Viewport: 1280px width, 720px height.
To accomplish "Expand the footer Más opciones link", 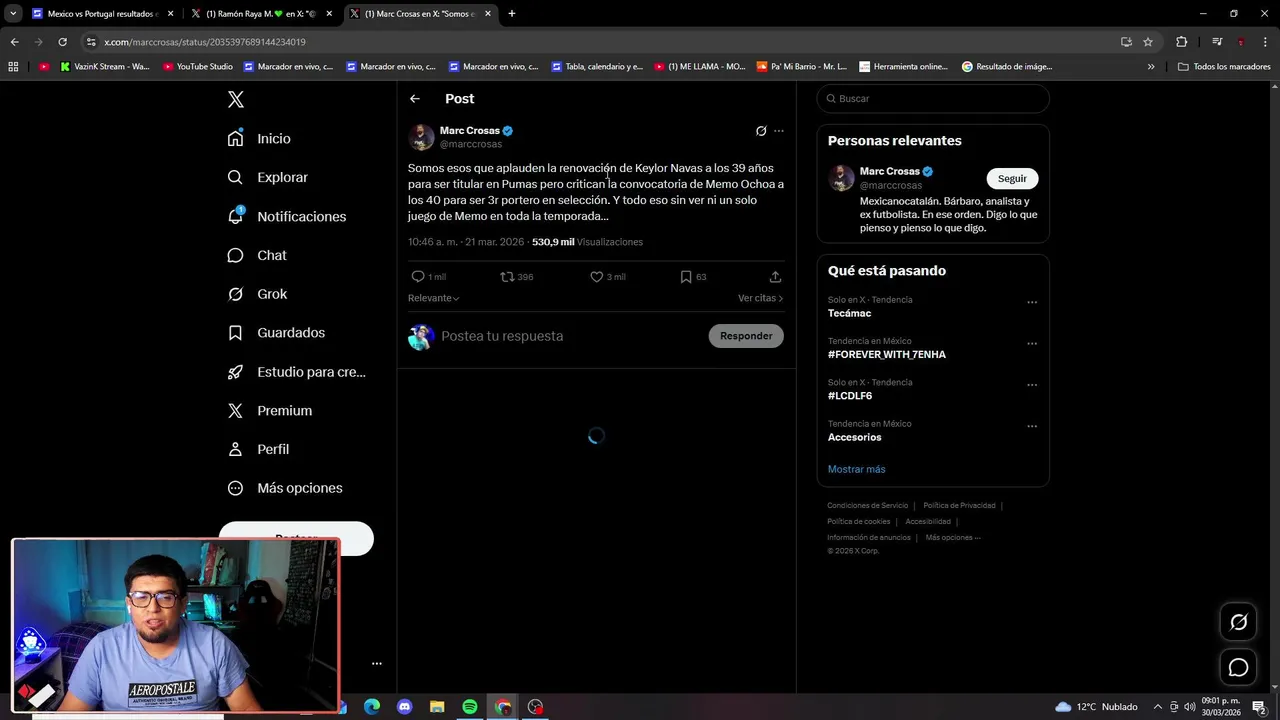I will 953,538.
